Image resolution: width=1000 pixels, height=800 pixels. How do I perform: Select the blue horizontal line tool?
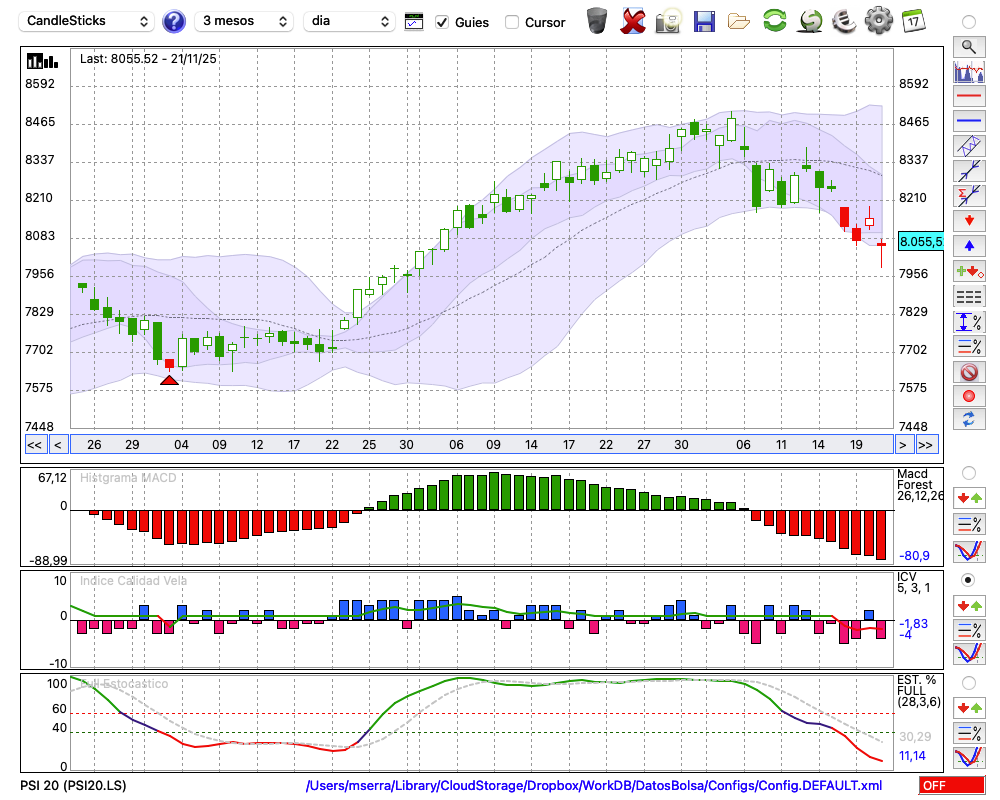969,121
